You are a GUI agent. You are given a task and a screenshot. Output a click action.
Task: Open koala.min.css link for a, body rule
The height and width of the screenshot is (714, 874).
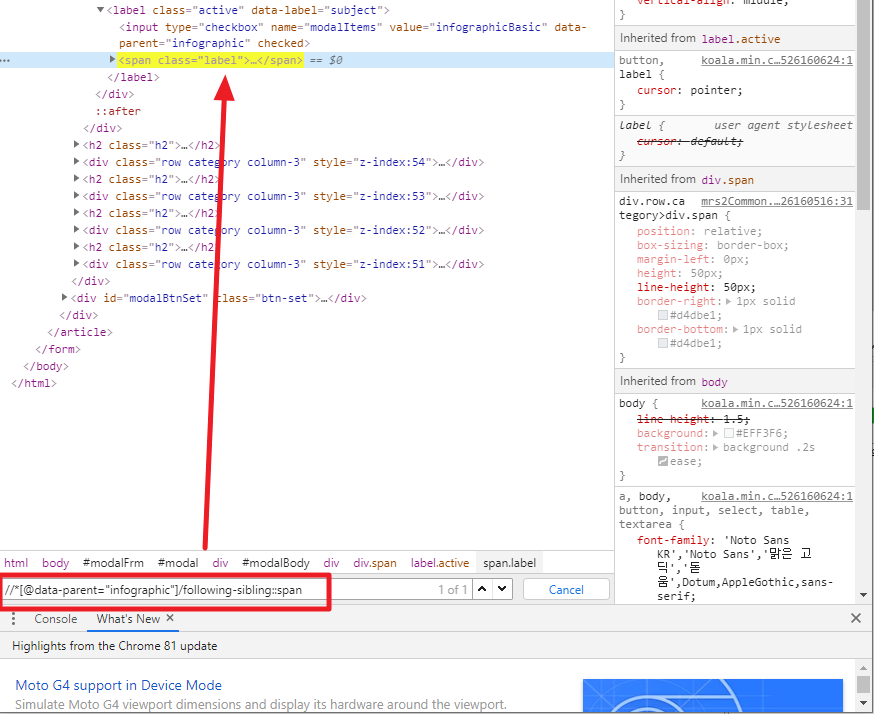tap(776, 496)
